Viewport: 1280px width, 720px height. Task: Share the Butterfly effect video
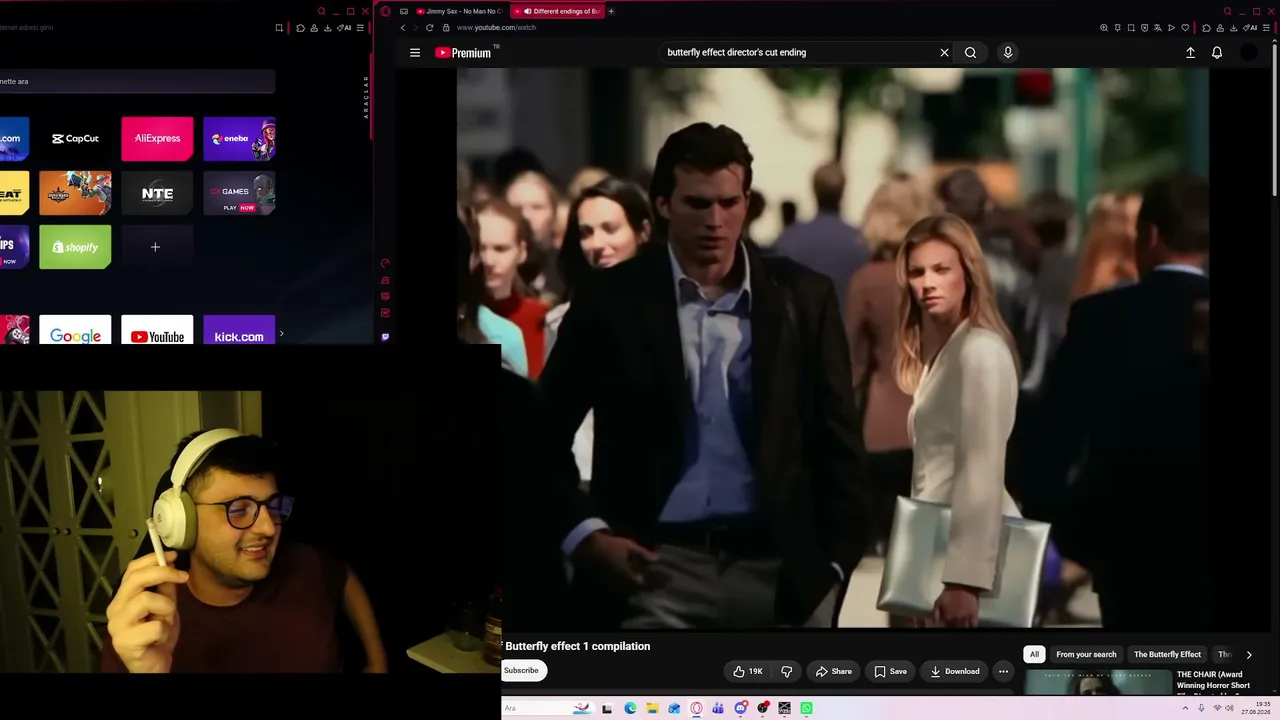click(833, 671)
